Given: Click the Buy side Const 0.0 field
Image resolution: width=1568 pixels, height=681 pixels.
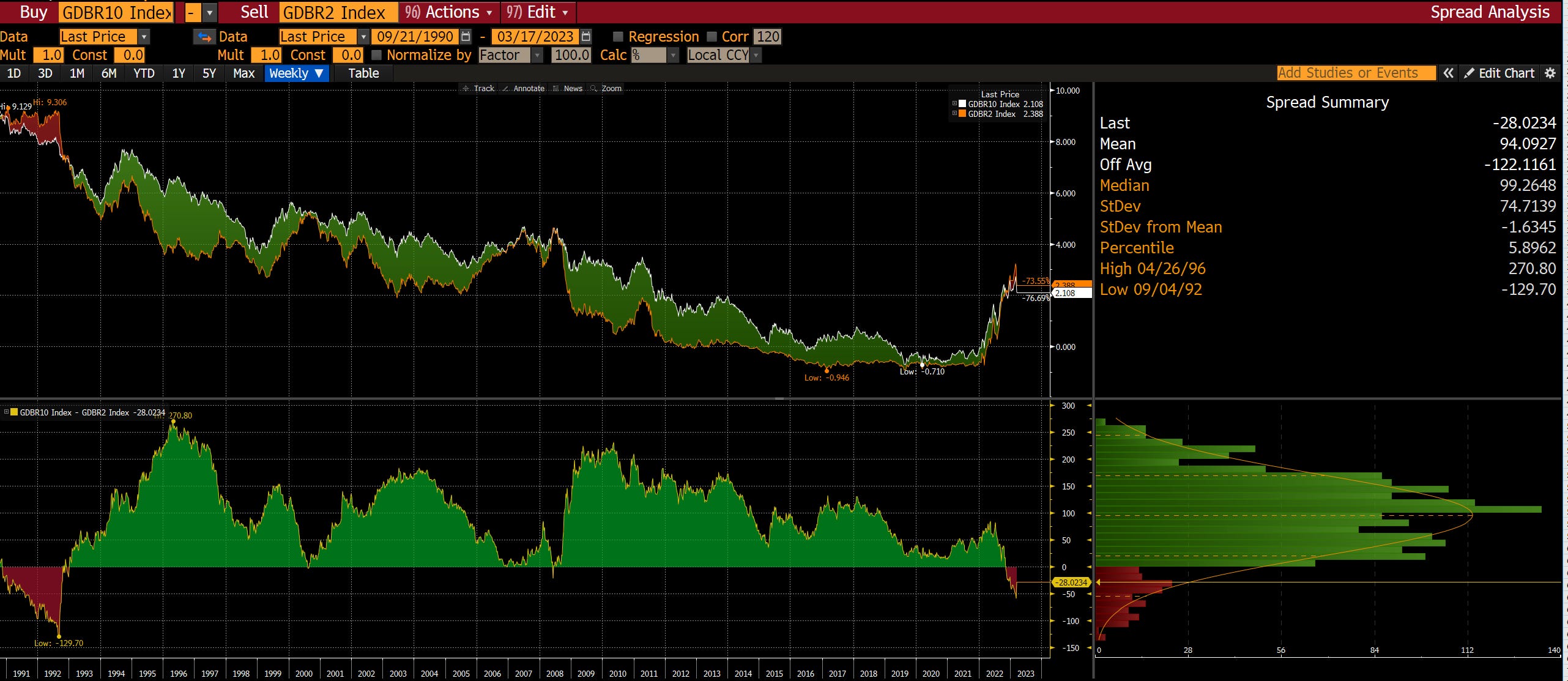Looking at the screenshot, I should click(130, 55).
